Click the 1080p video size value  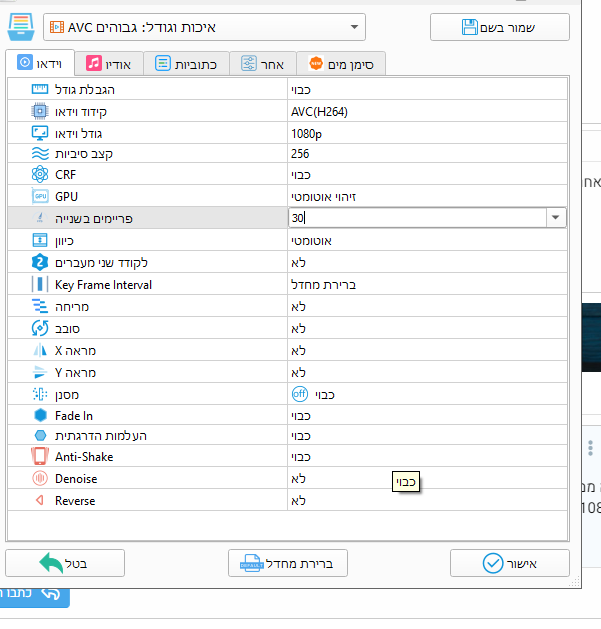306,134
